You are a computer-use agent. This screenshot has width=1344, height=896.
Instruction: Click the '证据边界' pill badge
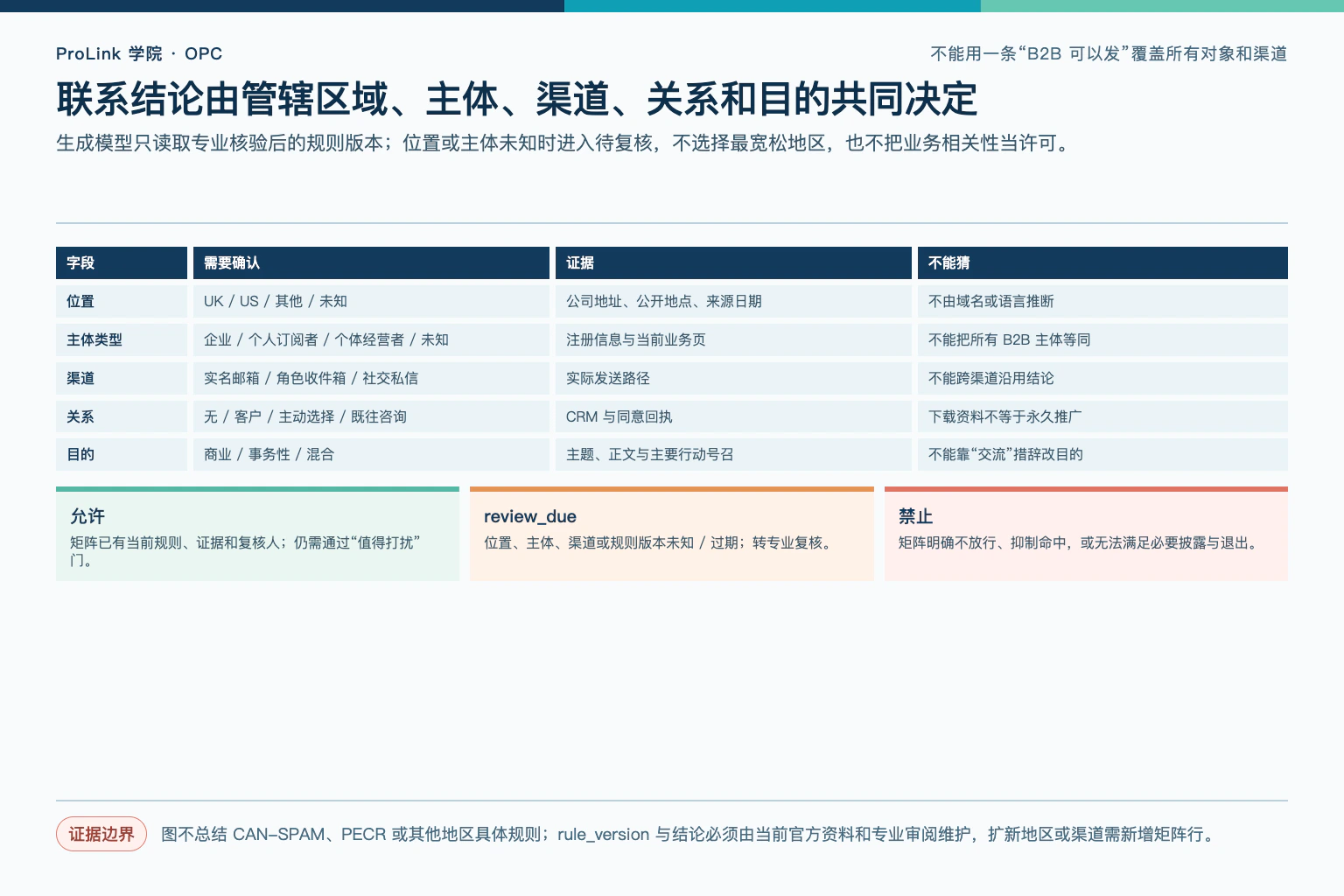pyautogui.click(x=101, y=834)
